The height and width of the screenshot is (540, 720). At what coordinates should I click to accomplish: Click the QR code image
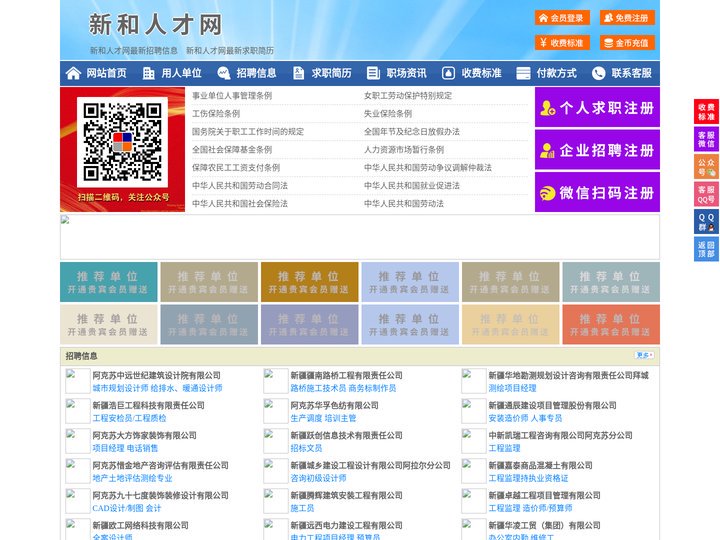pos(122,142)
